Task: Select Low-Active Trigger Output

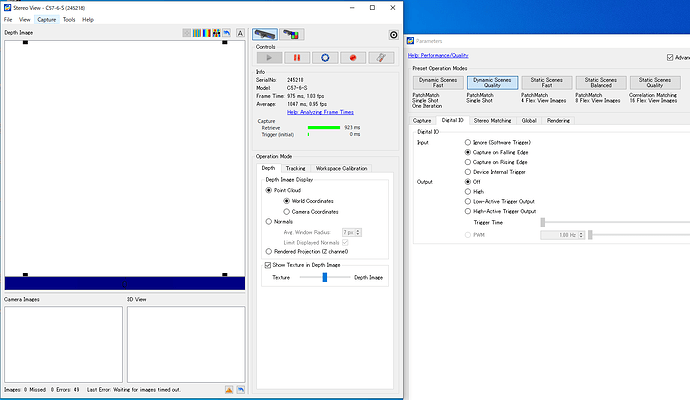Action: (468, 202)
